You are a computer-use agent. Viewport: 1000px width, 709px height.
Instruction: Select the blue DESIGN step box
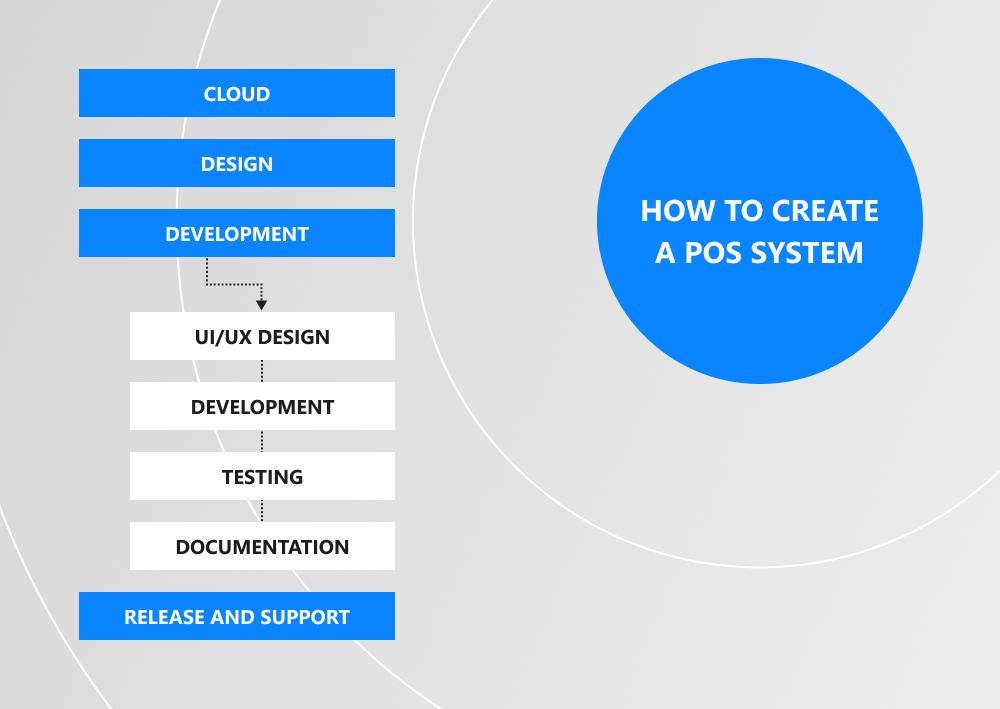236,163
